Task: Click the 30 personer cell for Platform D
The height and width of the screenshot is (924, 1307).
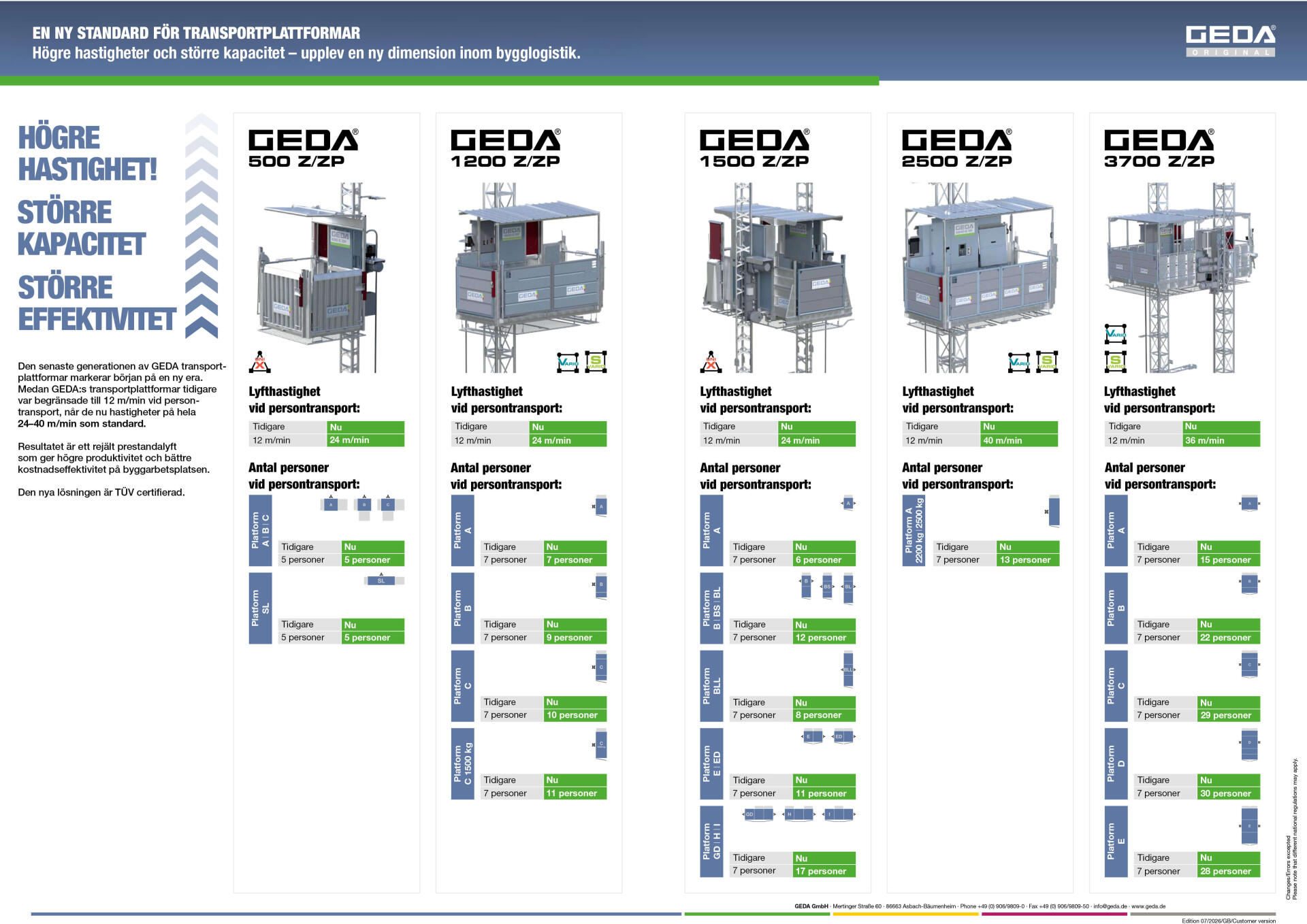Action: [x=1229, y=793]
